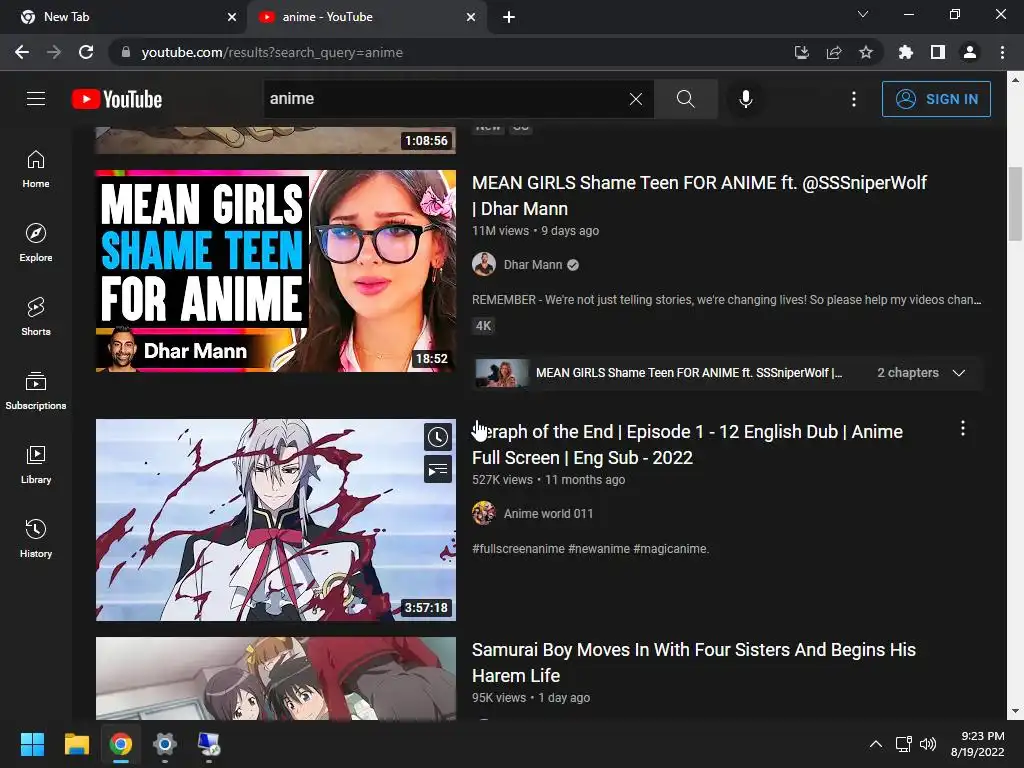Open Samurai Boy Moves In video title
This screenshot has width=1024, height=768.
(694, 662)
